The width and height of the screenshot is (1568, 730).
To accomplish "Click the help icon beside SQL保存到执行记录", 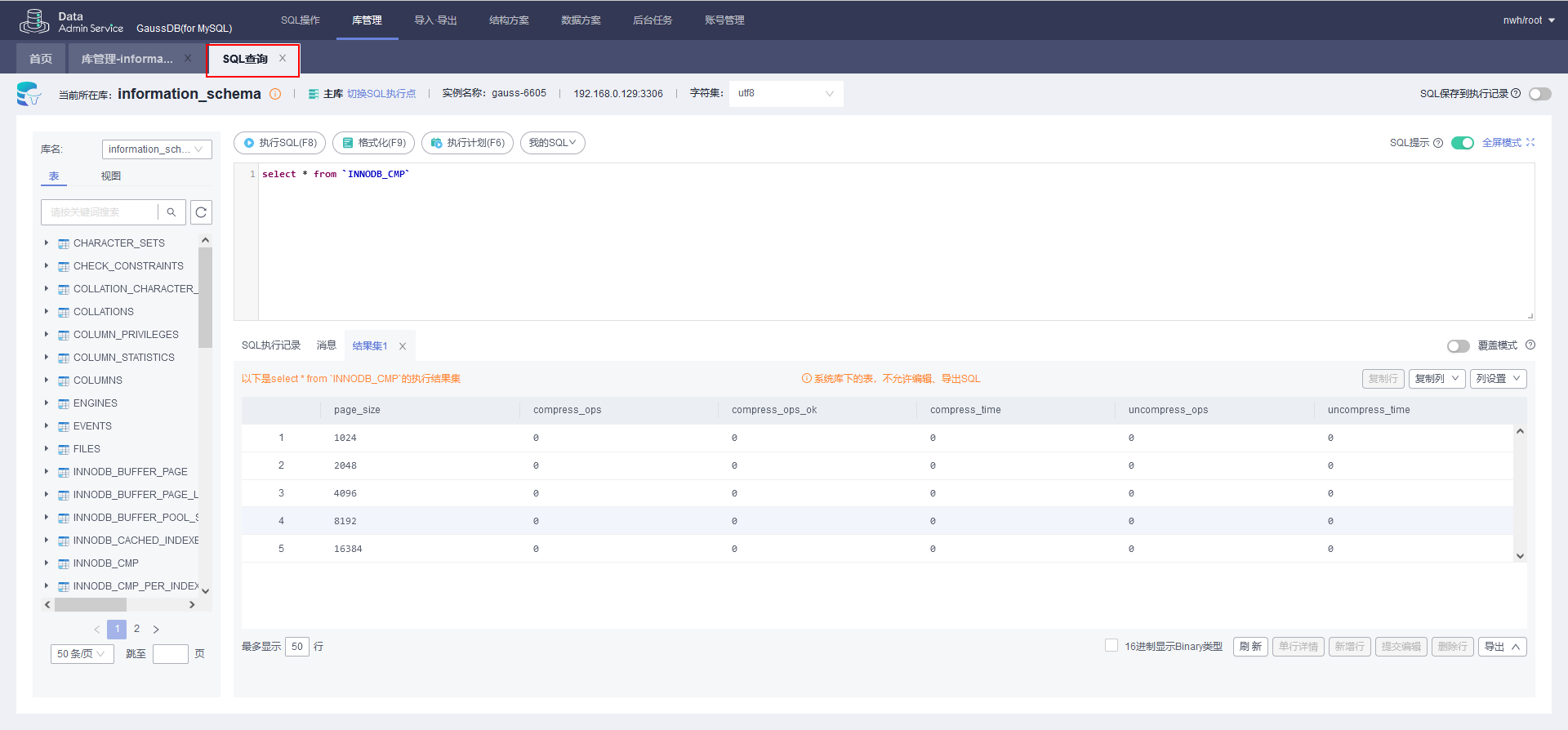I will tap(1516, 94).
